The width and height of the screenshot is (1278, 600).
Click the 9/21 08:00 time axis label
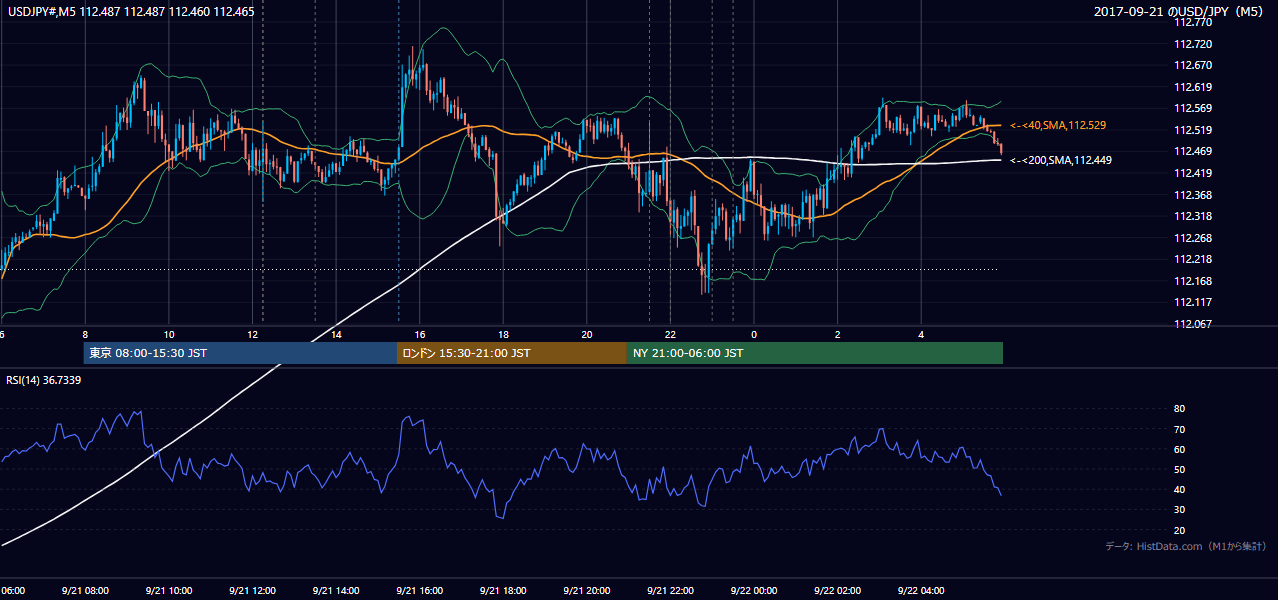click(x=85, y=591)
